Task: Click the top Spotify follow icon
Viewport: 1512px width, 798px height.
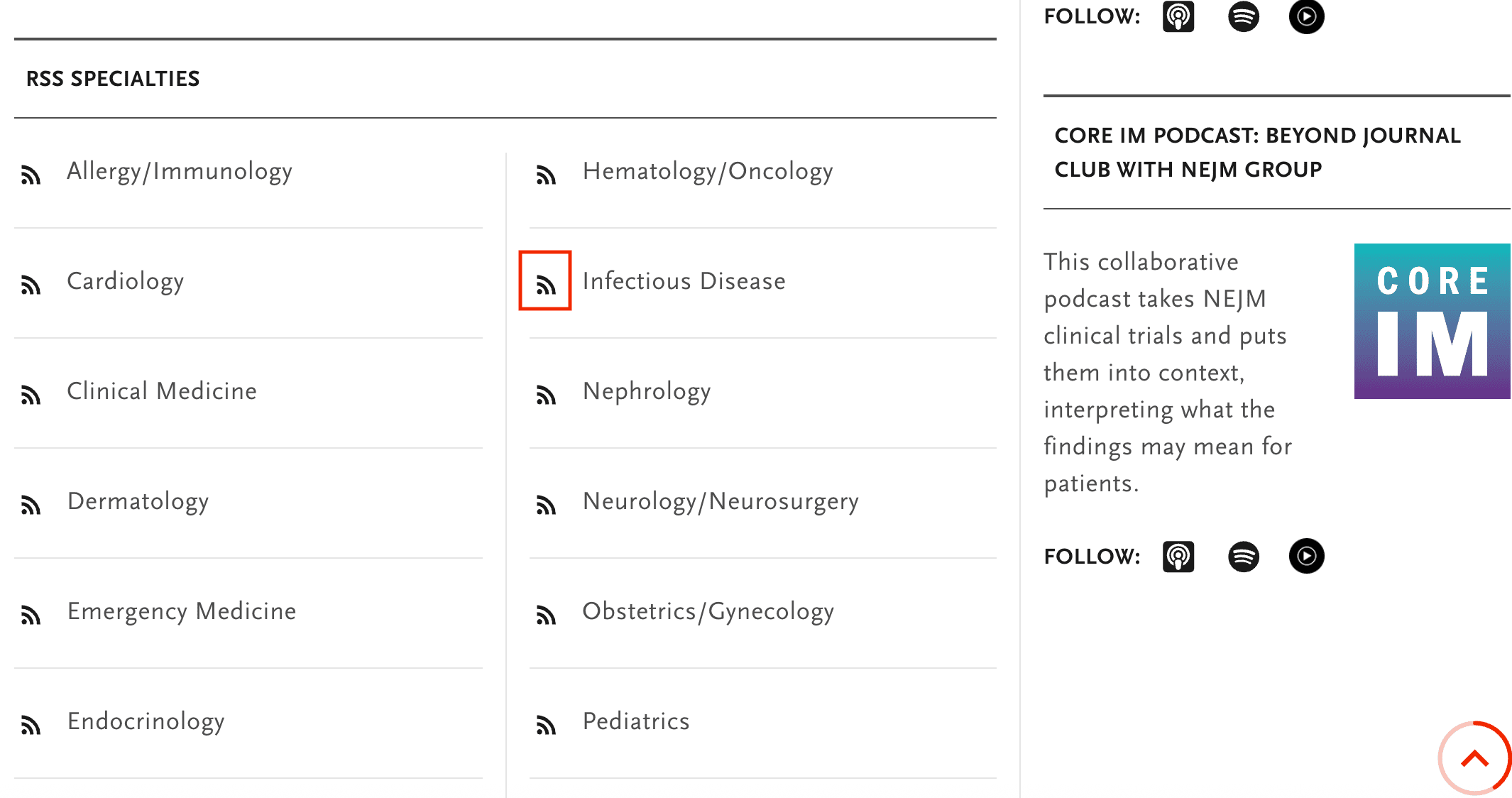Action: click(1243, 16)
